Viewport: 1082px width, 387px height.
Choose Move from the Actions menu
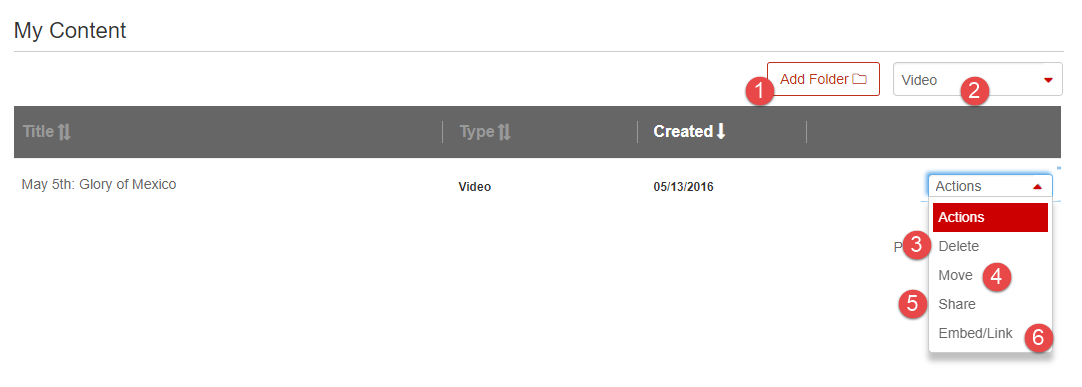pos(955,275)
